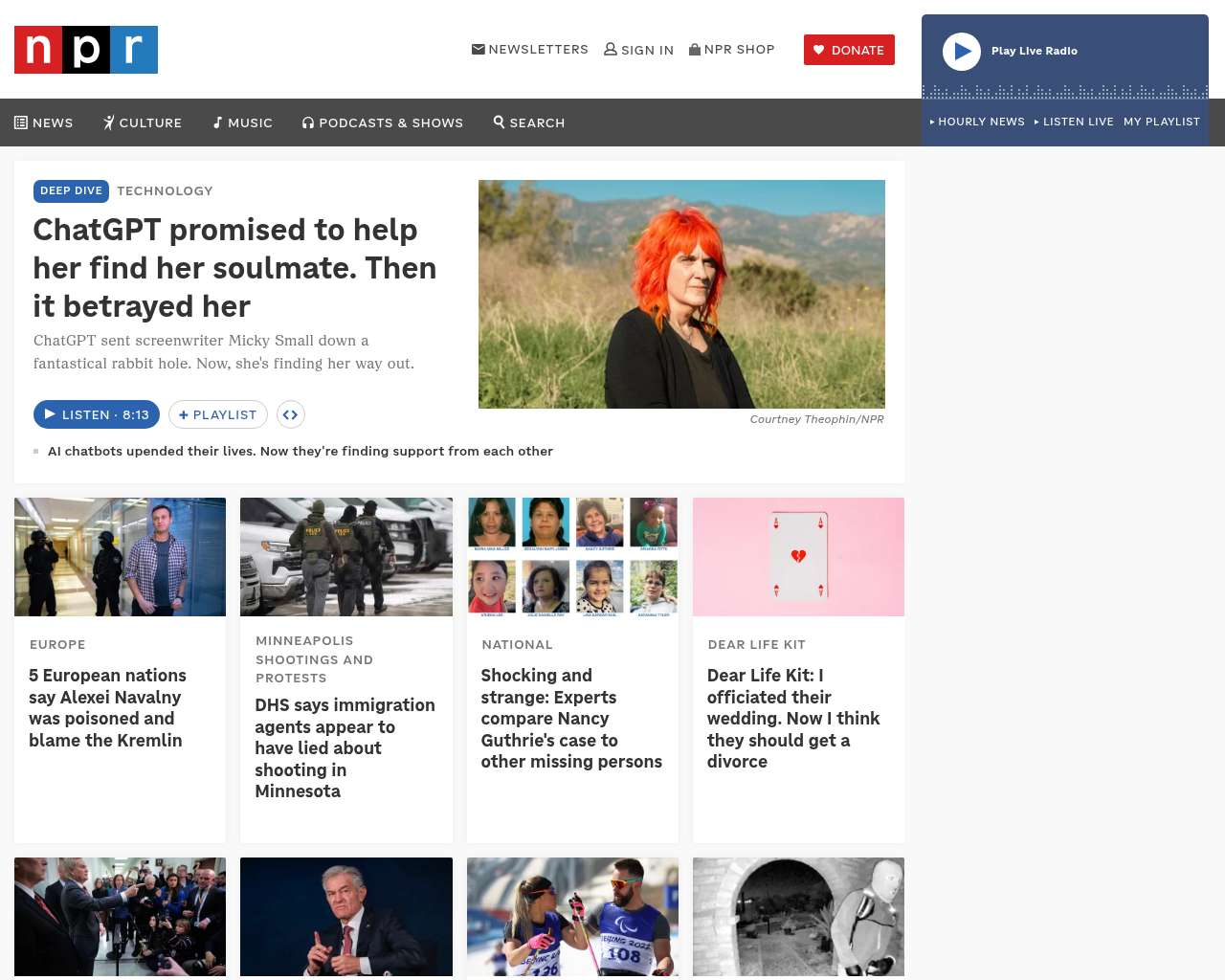1225x980 pixels.
Task: Read the Nancy Guthrie case headline
Action: [571, 718]
